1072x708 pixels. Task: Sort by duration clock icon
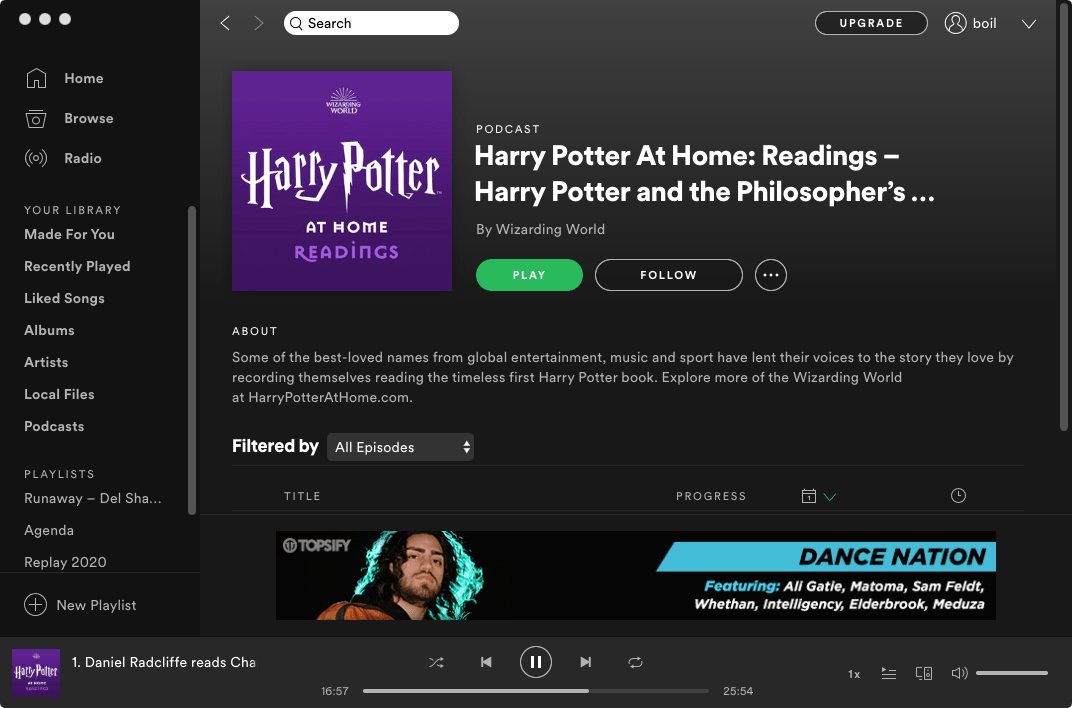pos(959,495)
